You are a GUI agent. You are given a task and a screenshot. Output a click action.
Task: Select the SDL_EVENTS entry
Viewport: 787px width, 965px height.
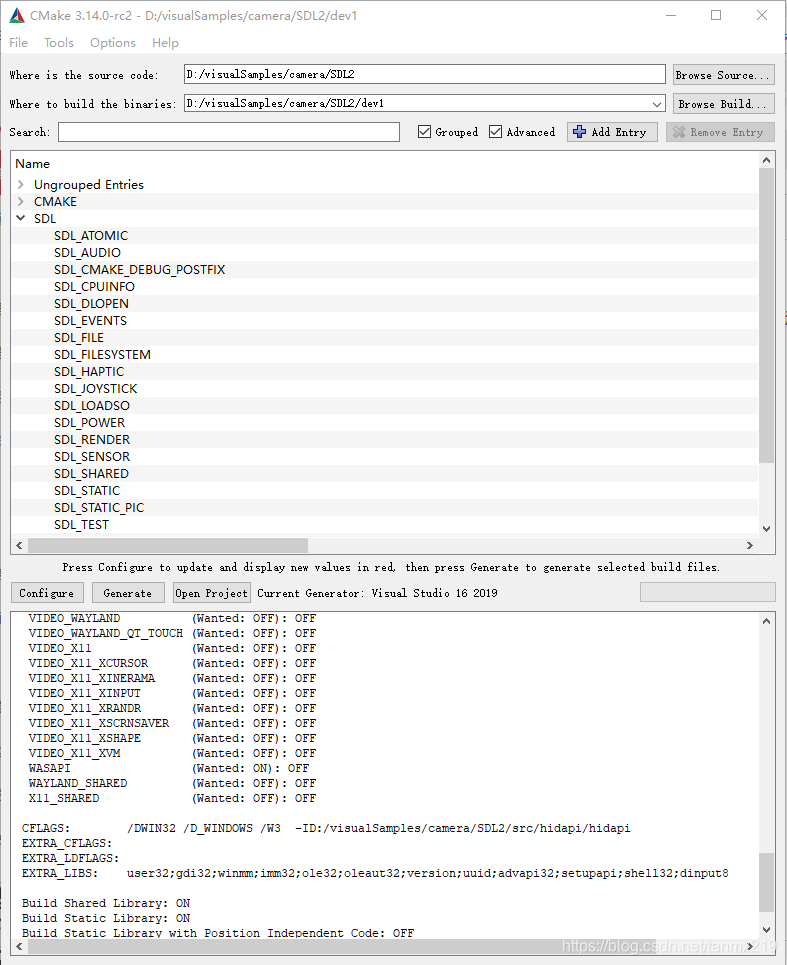(90, 321)
